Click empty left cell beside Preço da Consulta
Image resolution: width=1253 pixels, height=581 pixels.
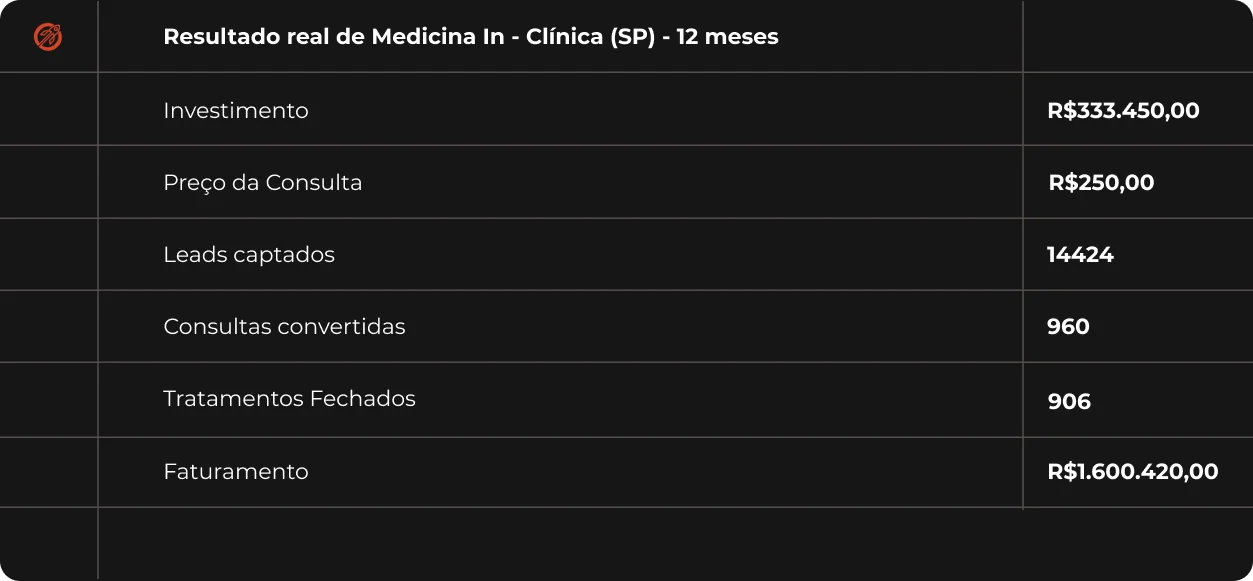click(x=48, y=182)
